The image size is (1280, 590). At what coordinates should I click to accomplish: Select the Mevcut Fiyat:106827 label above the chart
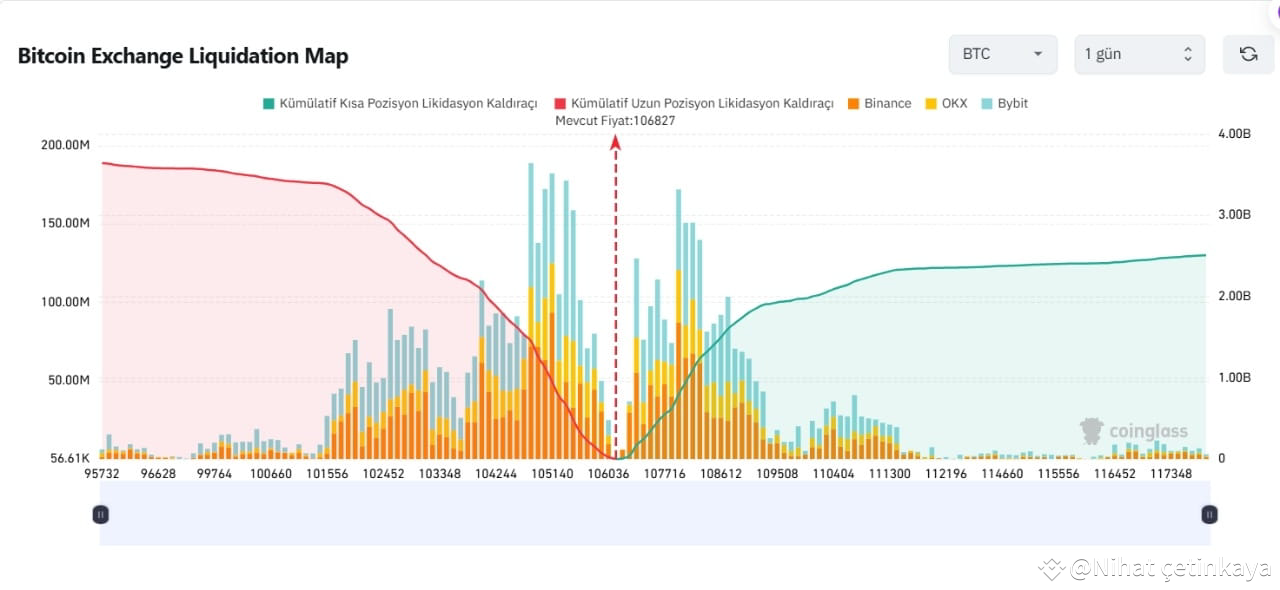615,120
